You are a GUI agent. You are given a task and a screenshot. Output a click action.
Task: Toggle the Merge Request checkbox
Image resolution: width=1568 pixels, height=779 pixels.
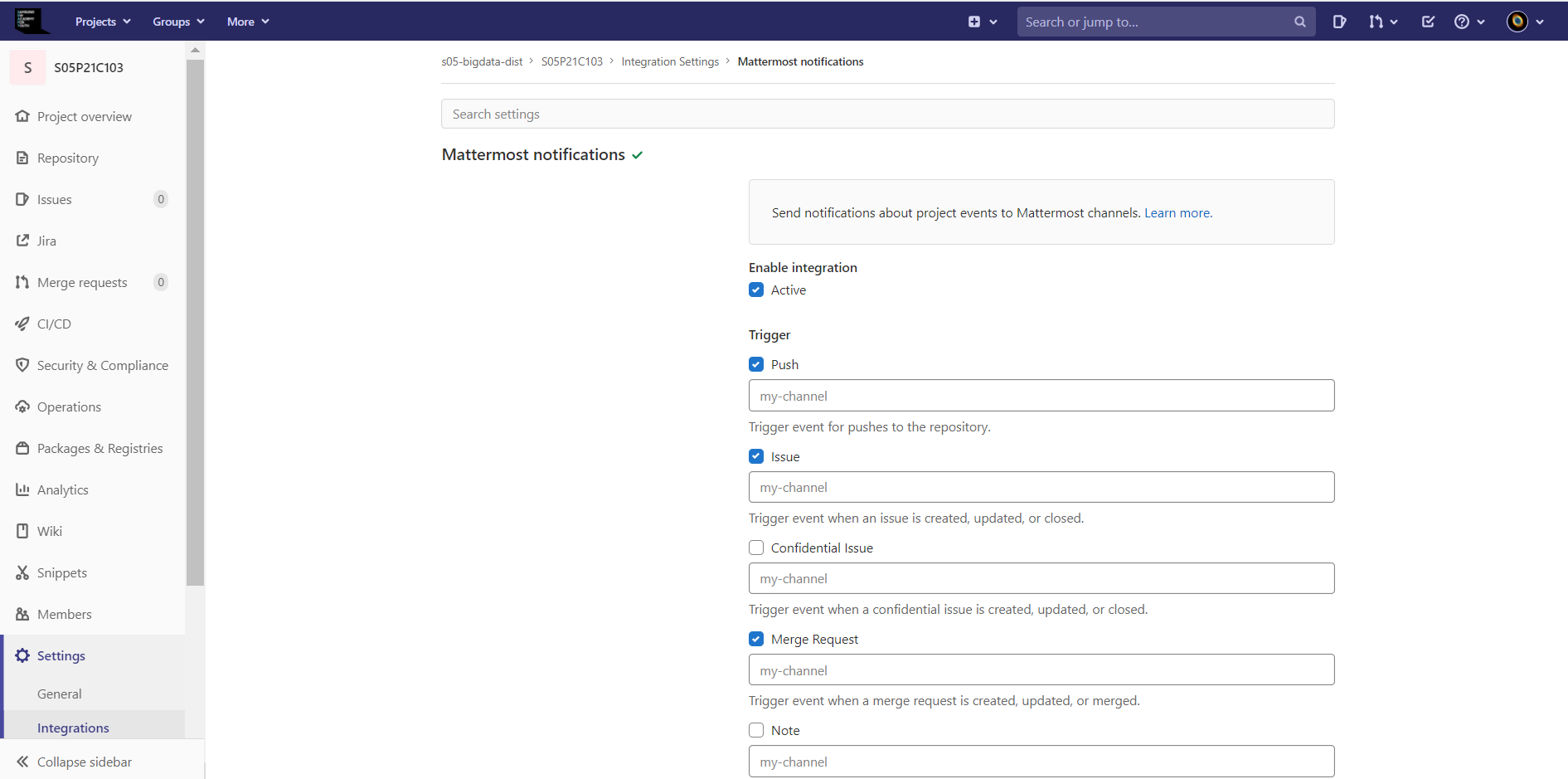click(x=756, y=639)
